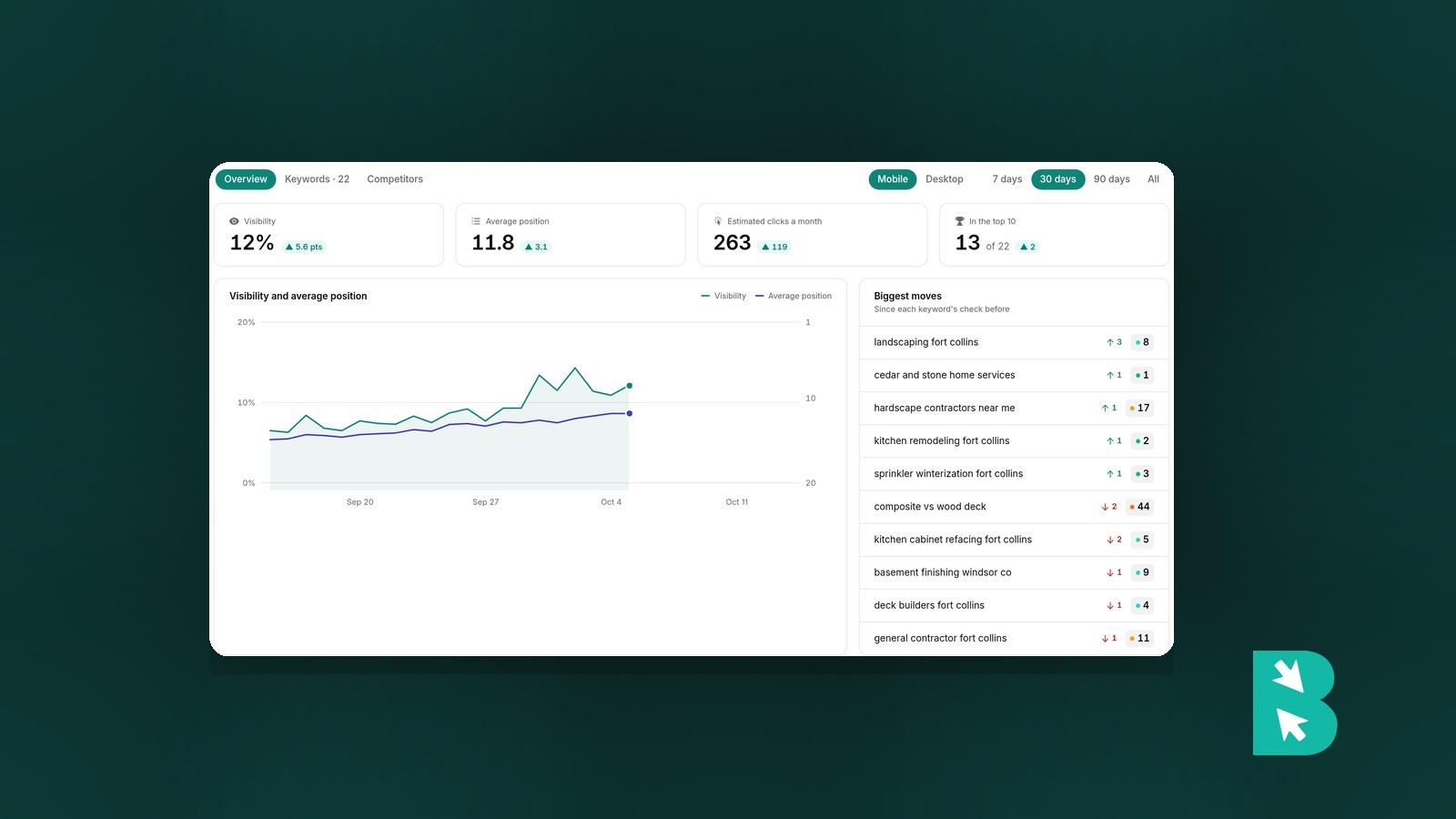The height and width of the screenshot is (819, 1456).
Task: Click position badge 8 for landscaping fort collins
Action: coord(1142,342)
